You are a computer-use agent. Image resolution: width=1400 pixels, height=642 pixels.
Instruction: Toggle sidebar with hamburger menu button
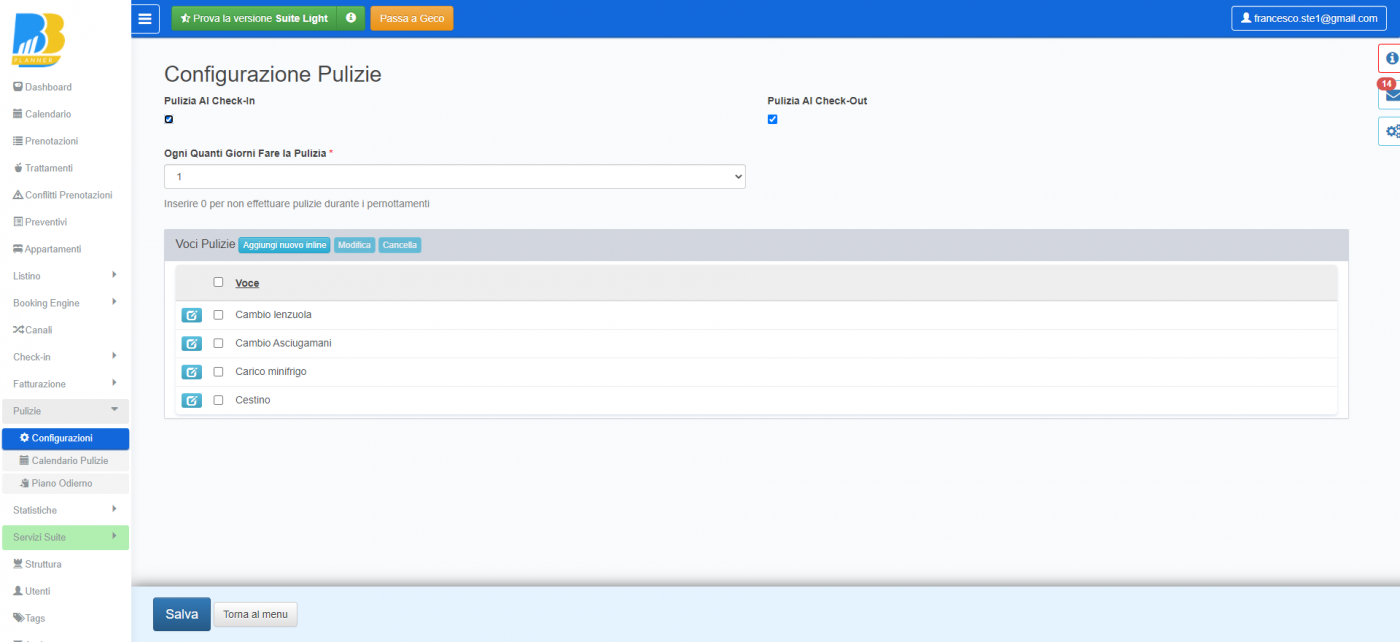[x=146, y=18]
